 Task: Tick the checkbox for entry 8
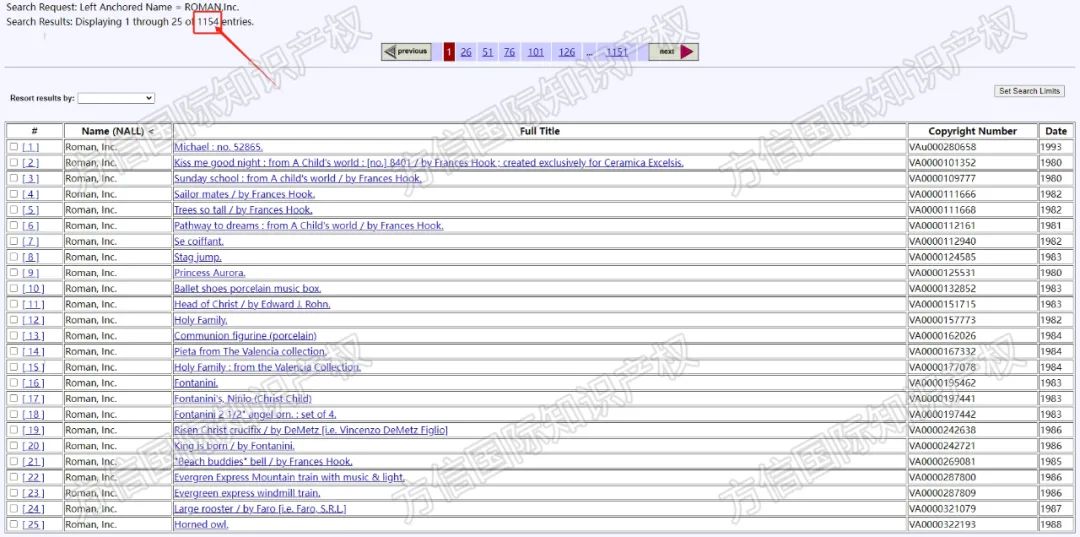point(14,257)
